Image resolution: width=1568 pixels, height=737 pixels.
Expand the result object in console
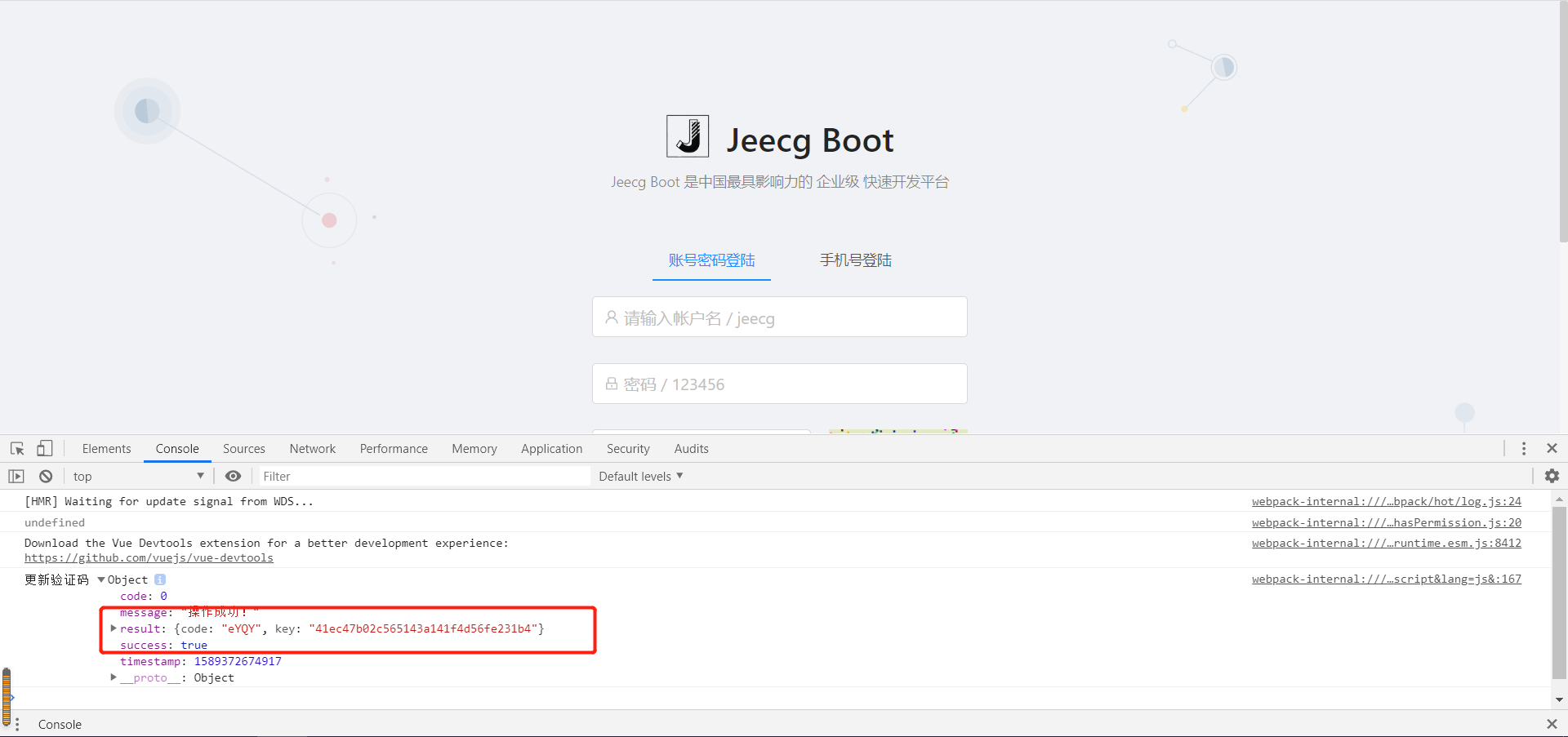(x=113, y=628)
